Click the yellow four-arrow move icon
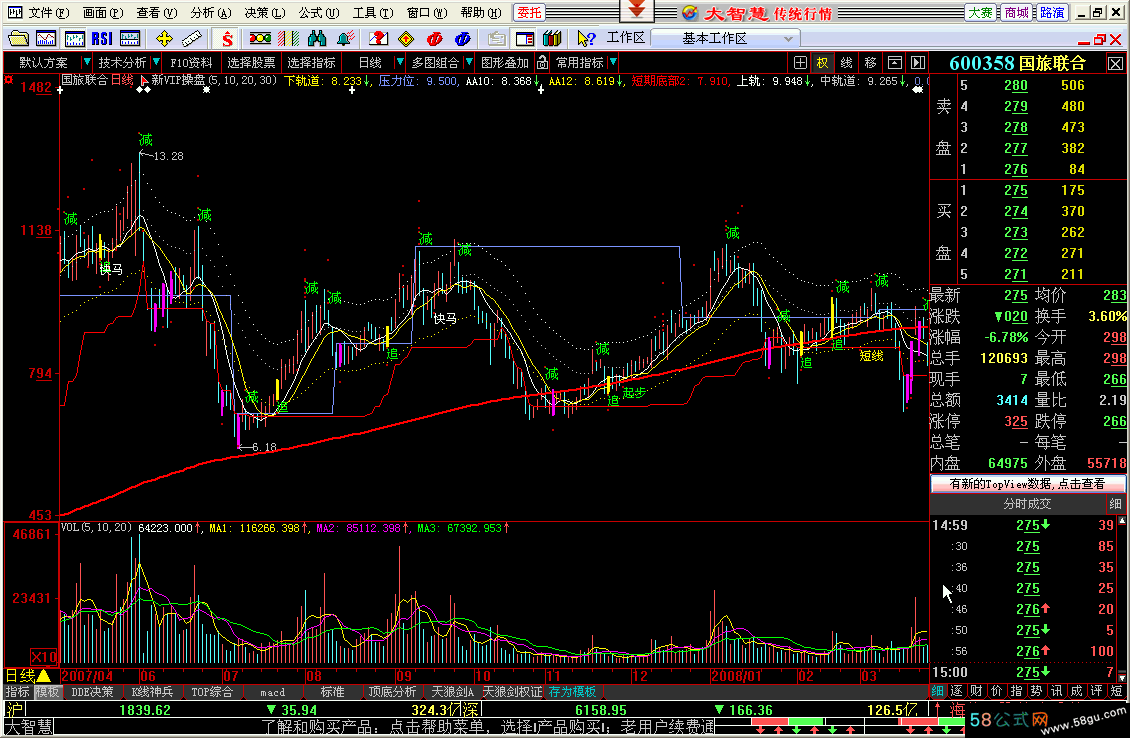The width and height of the screenshot is (1130, 738). 164,38
